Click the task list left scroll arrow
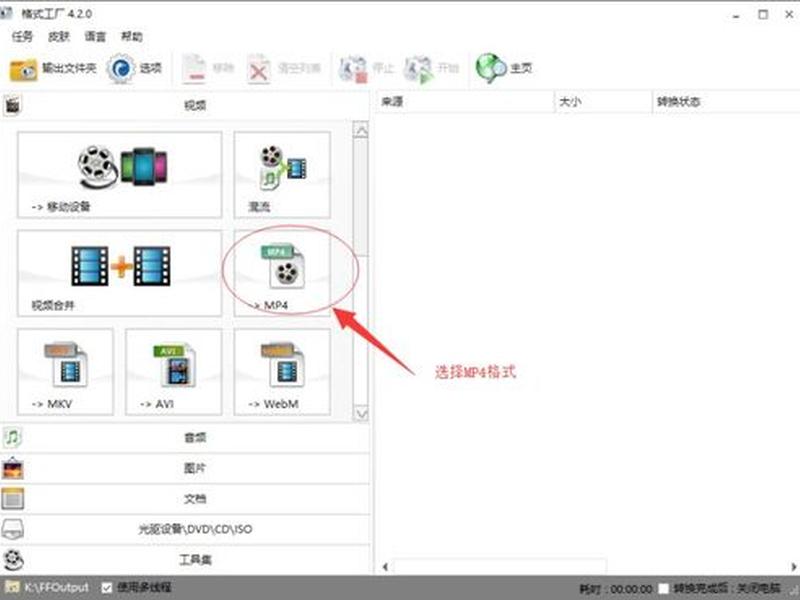Image resolution: width=800 pixels, height=600 pixels. point(385,567)
